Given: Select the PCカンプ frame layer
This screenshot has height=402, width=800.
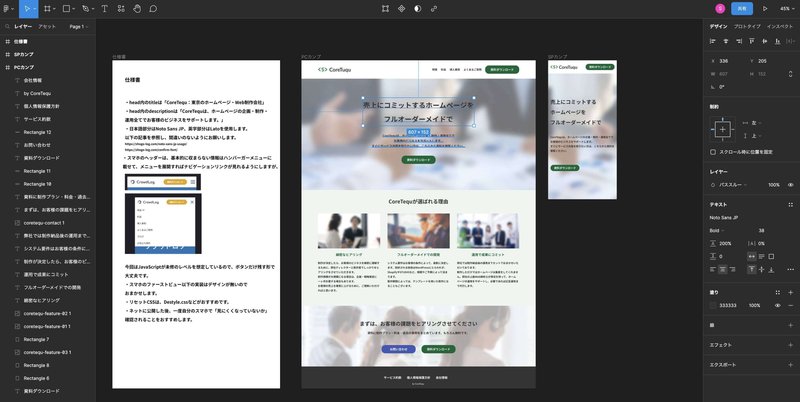Looking at the screenshot, I should click(23, 67).
